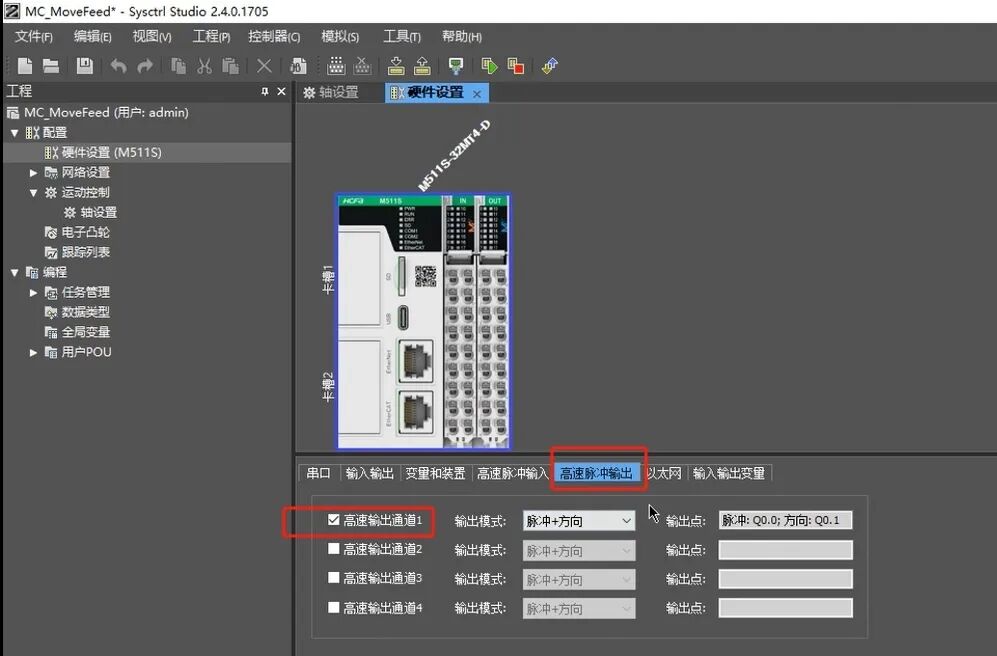Screen dimensions: 997x656
Task: Click the Run green play icon
Action: tap(490, 65)
